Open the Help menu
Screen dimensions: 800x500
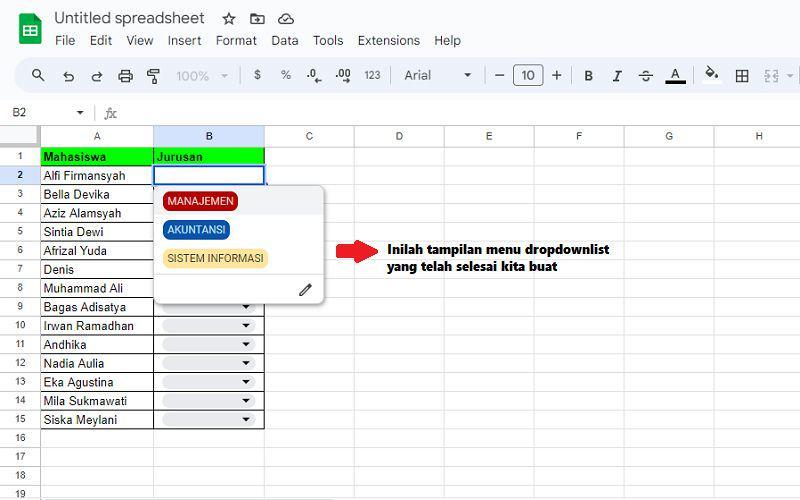[x=447, y=41]
